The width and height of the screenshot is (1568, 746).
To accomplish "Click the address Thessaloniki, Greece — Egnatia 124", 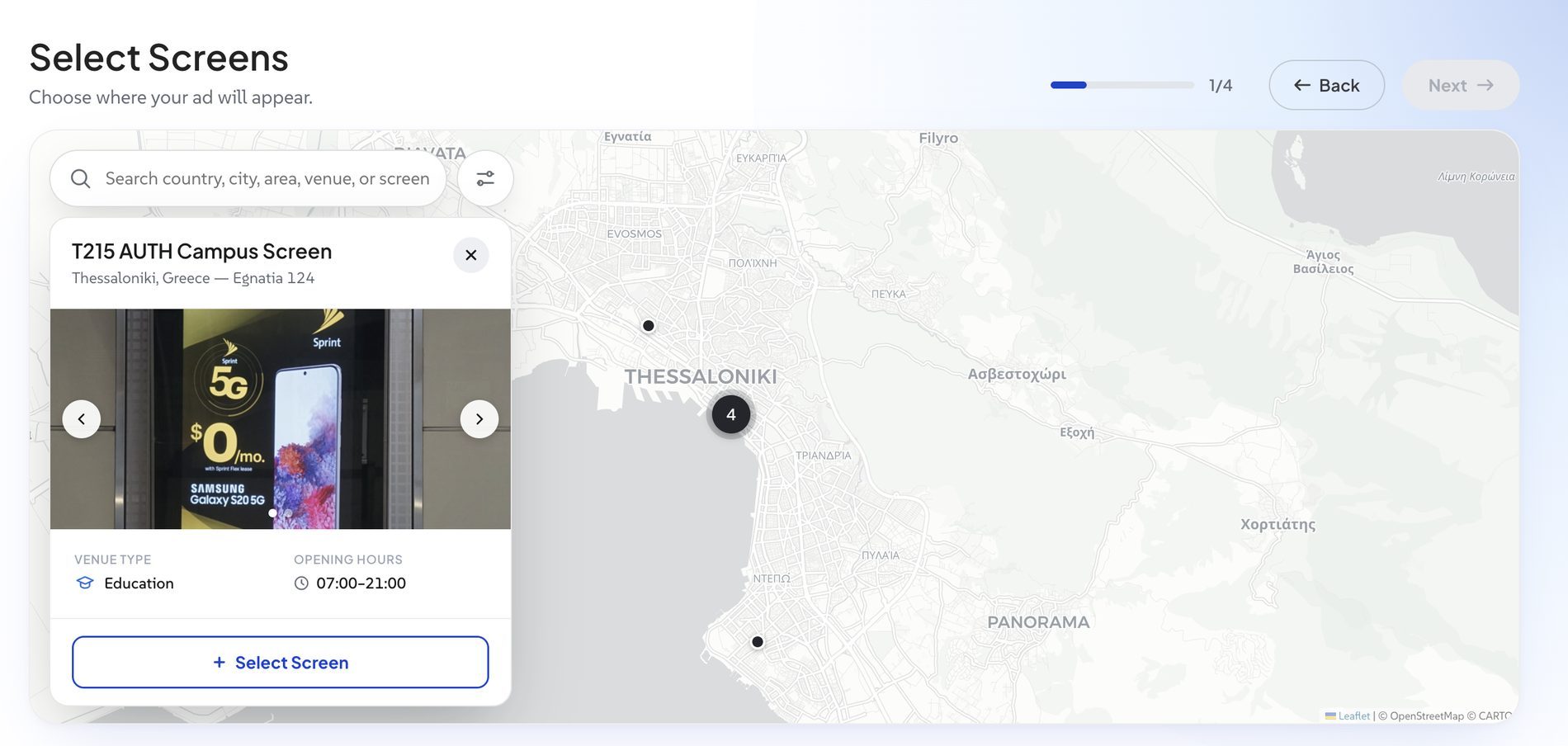I will tap(193, 278).
